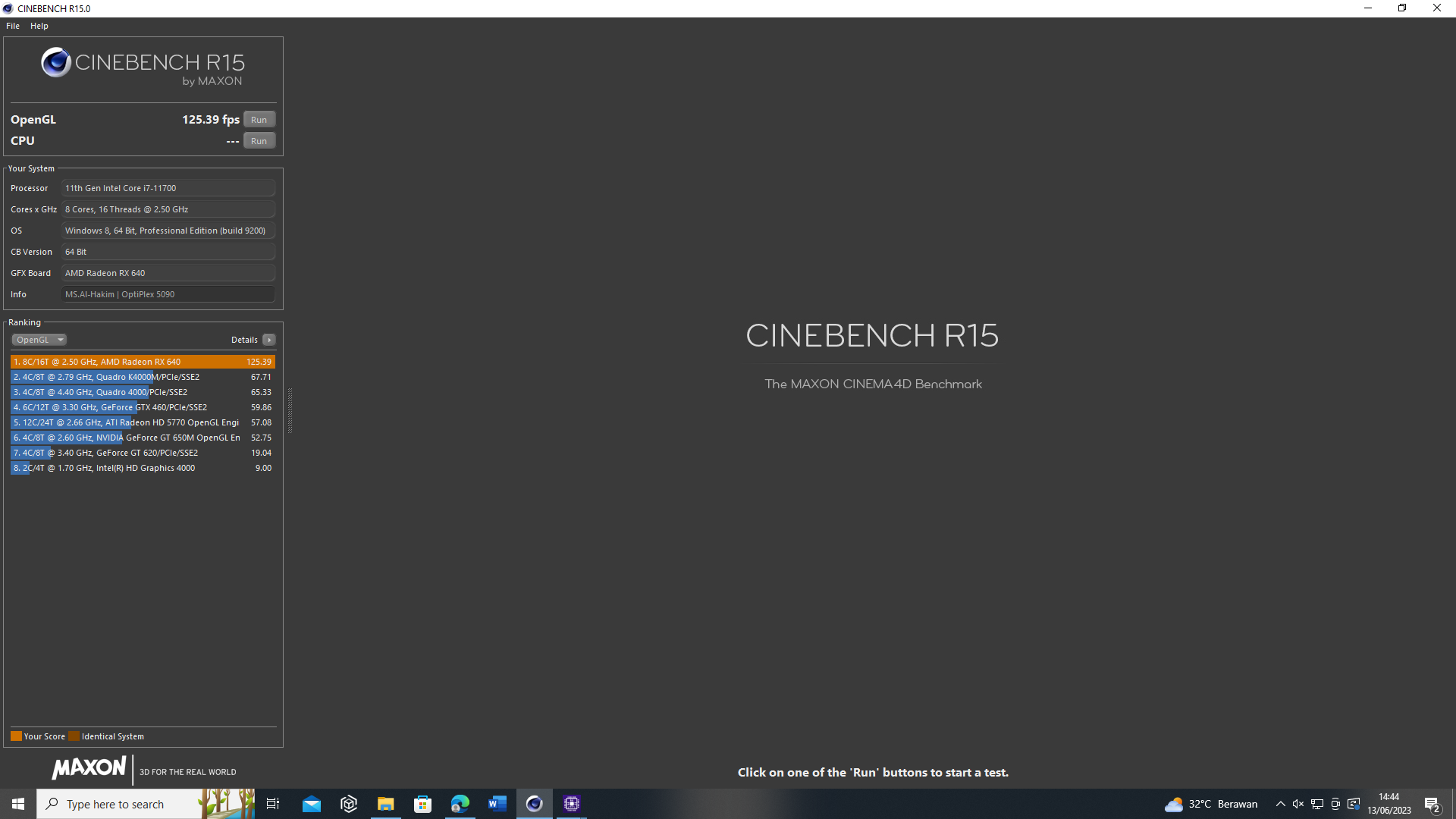This screenshot has height=819, width=1456.
Task: Select ranking row 5 ATI Radeon HD 5770
Action: (143, 422)
